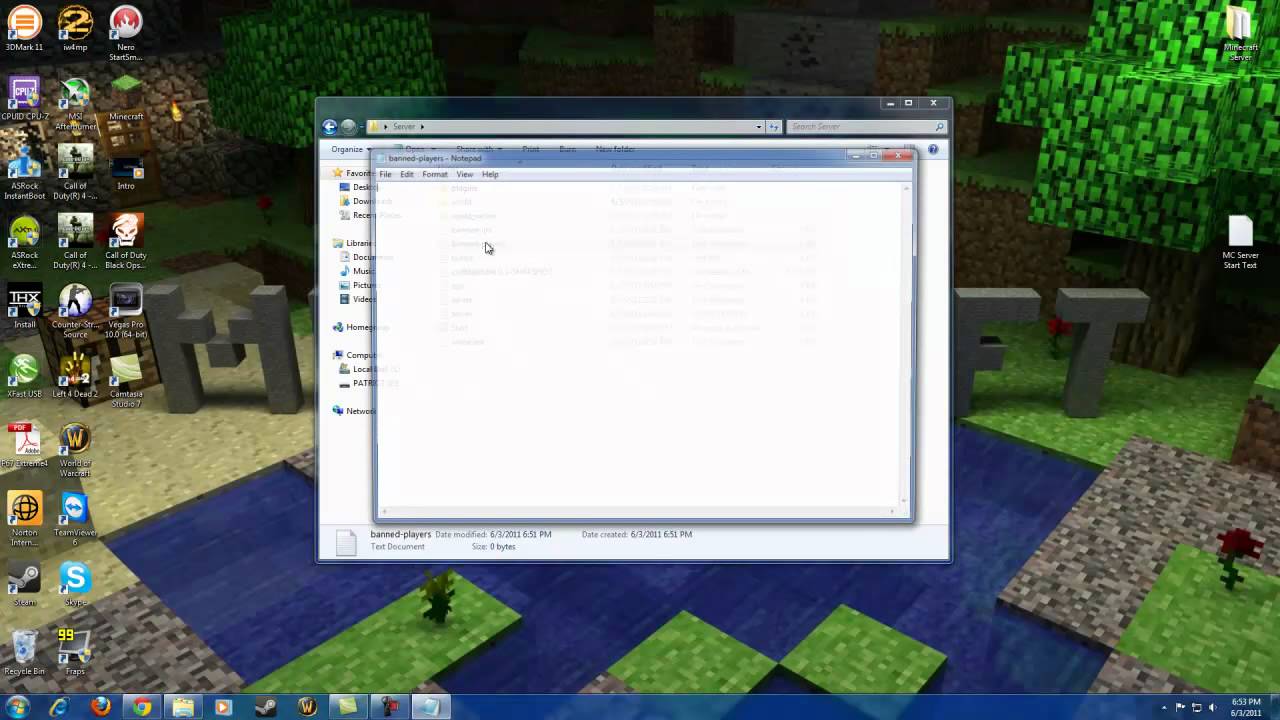The image size is (1280, 720).
Task: Select the World of Warcraft desktop icon
Action: tap(75, 451)
